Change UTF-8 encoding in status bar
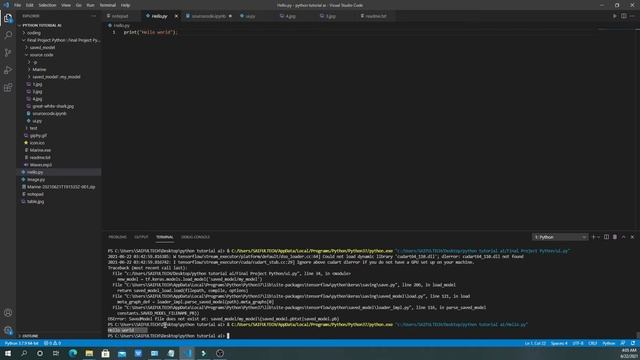Image resolution: width=640 pixels, height=360 pixels. tap(578, 343)
